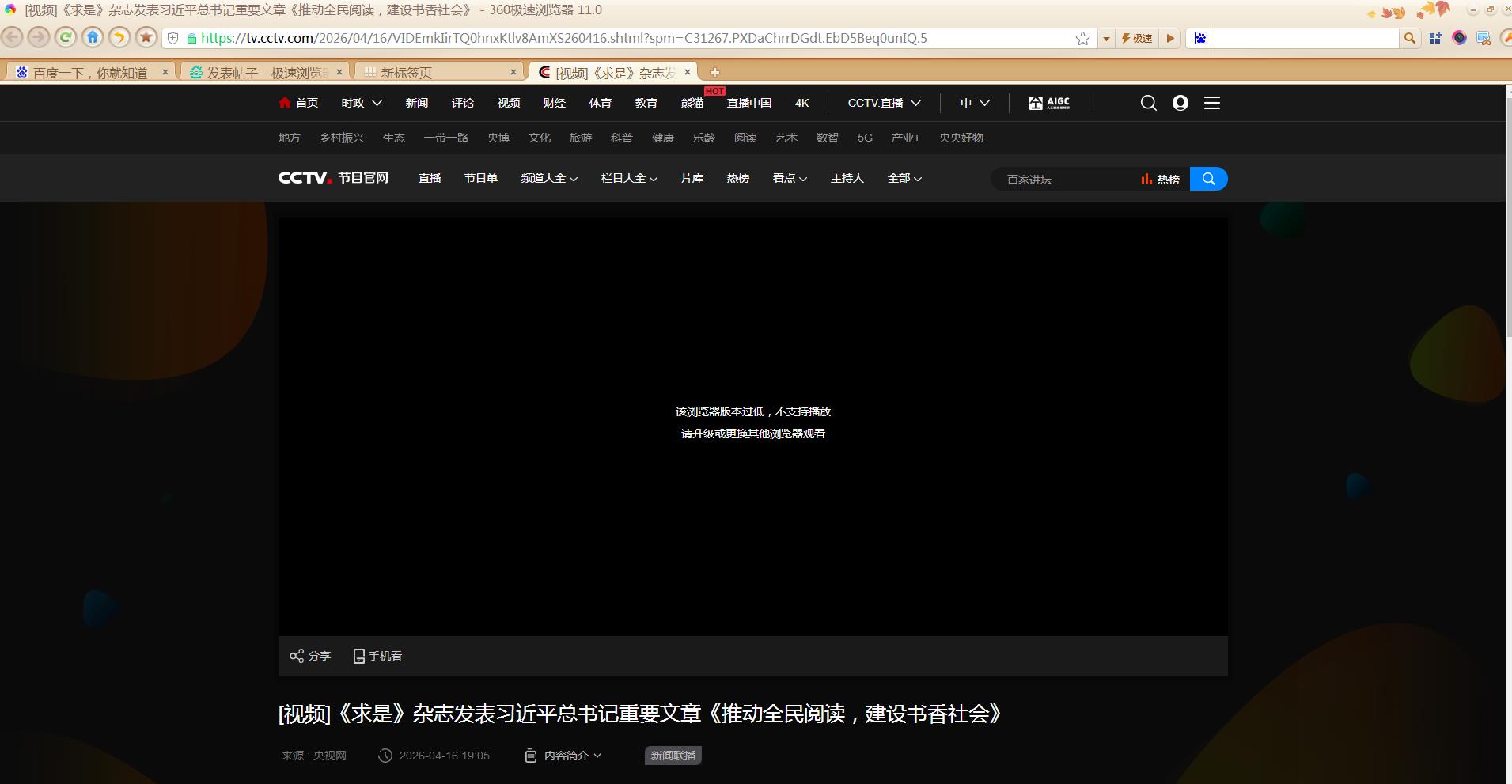Focus the browser search box
The height and width of the screenshot is (784, 1512).
(x=1304, y=38)
